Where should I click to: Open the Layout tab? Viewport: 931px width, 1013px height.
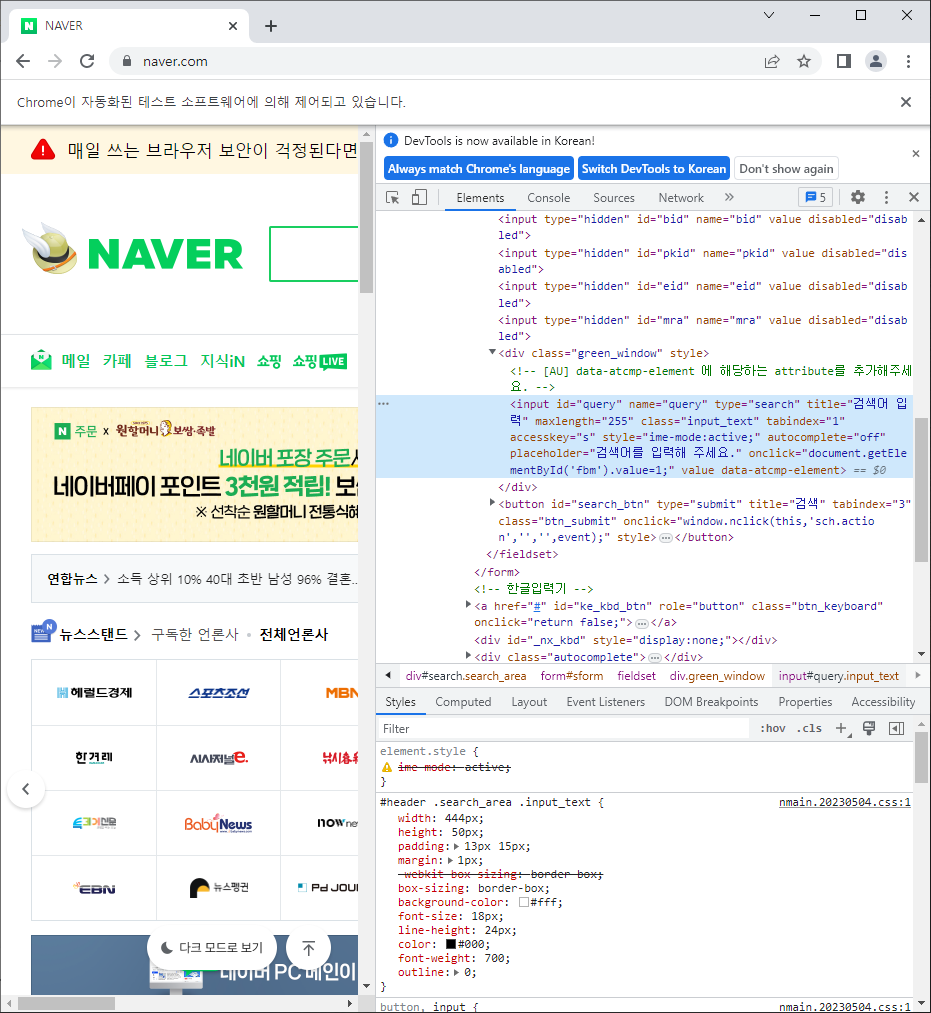click(x=529, y=702)
